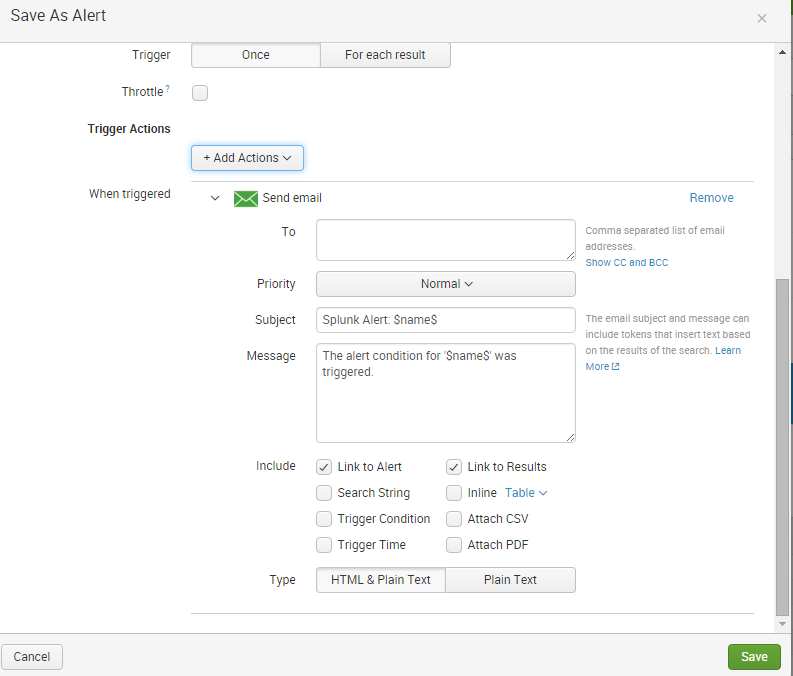
Task: Collapse the Send email action section
Action: pyautogui.click(x=215, y=198)
